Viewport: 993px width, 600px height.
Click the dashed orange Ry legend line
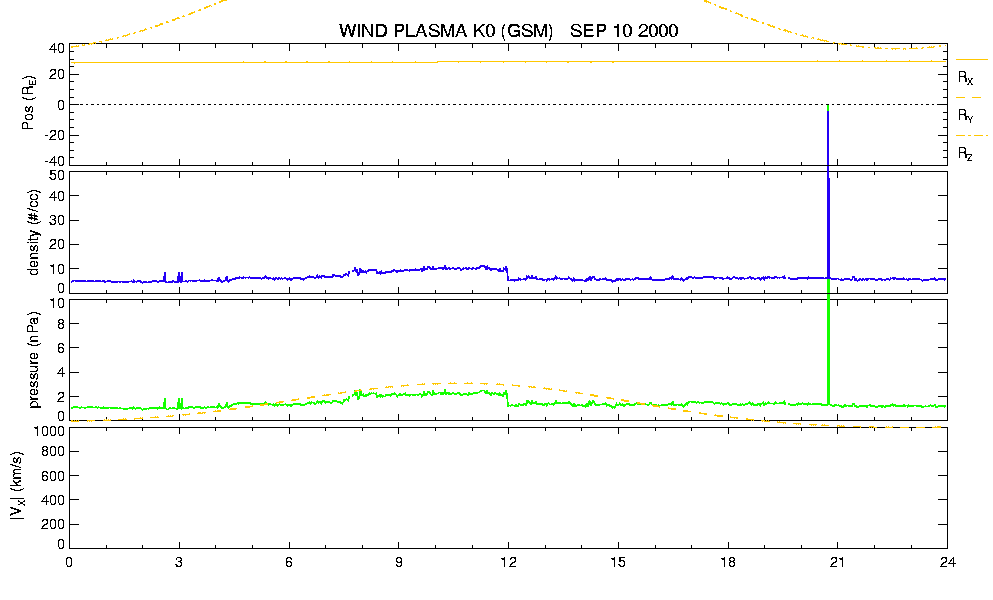tap(969, 98)
